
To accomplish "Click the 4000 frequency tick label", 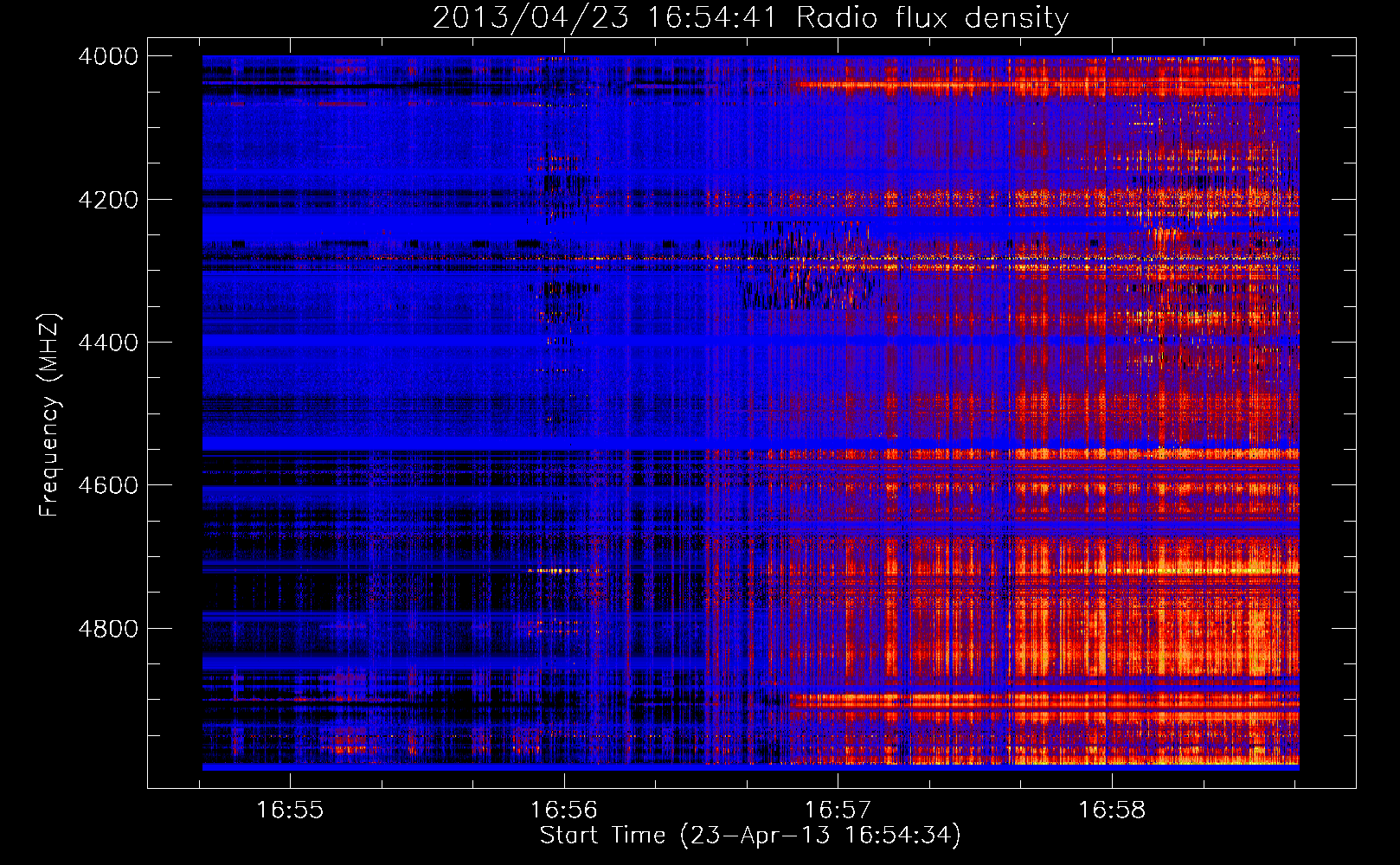I will 108,56.
